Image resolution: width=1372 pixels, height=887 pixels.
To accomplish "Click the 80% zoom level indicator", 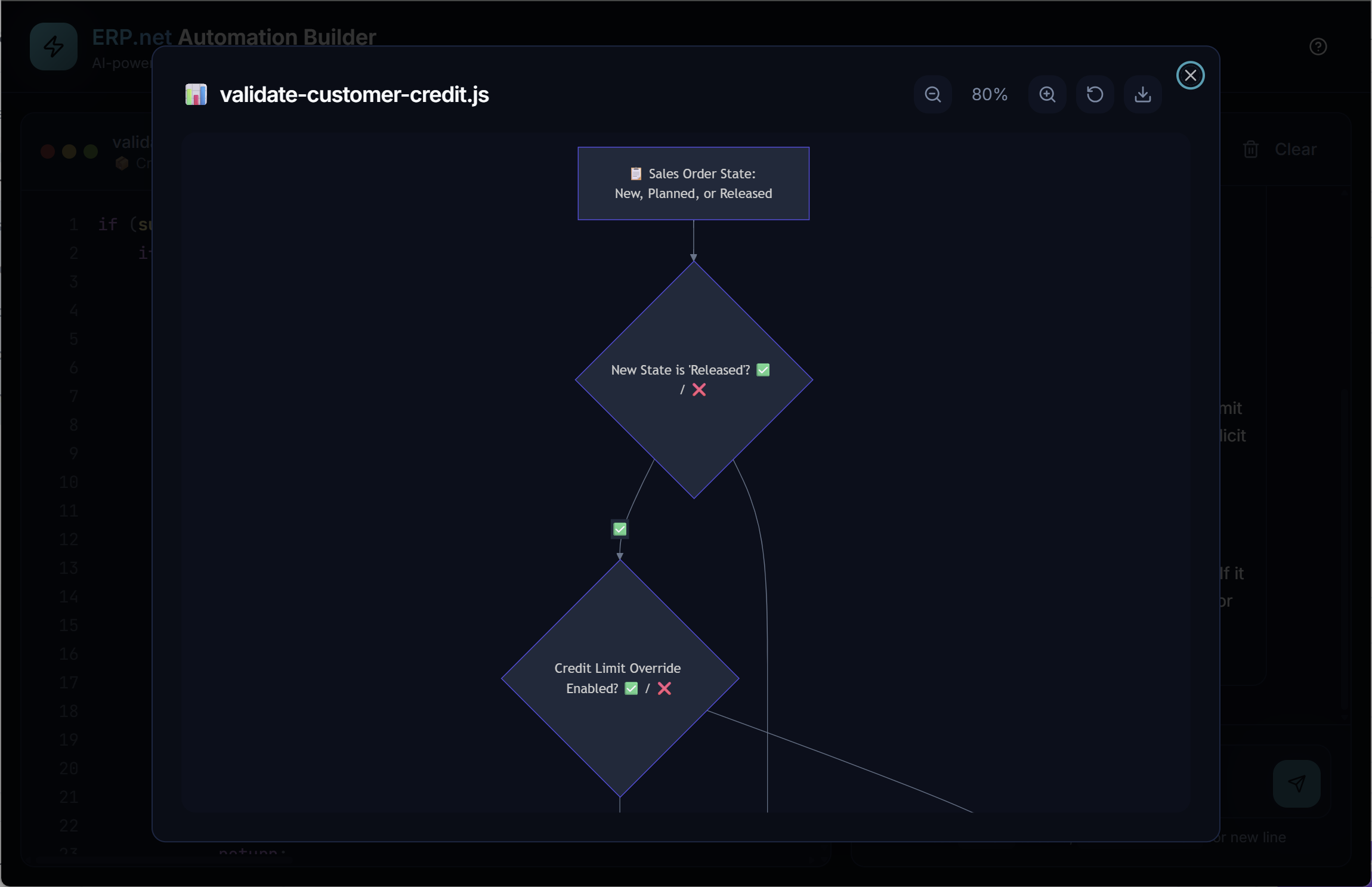I will 990,94.
